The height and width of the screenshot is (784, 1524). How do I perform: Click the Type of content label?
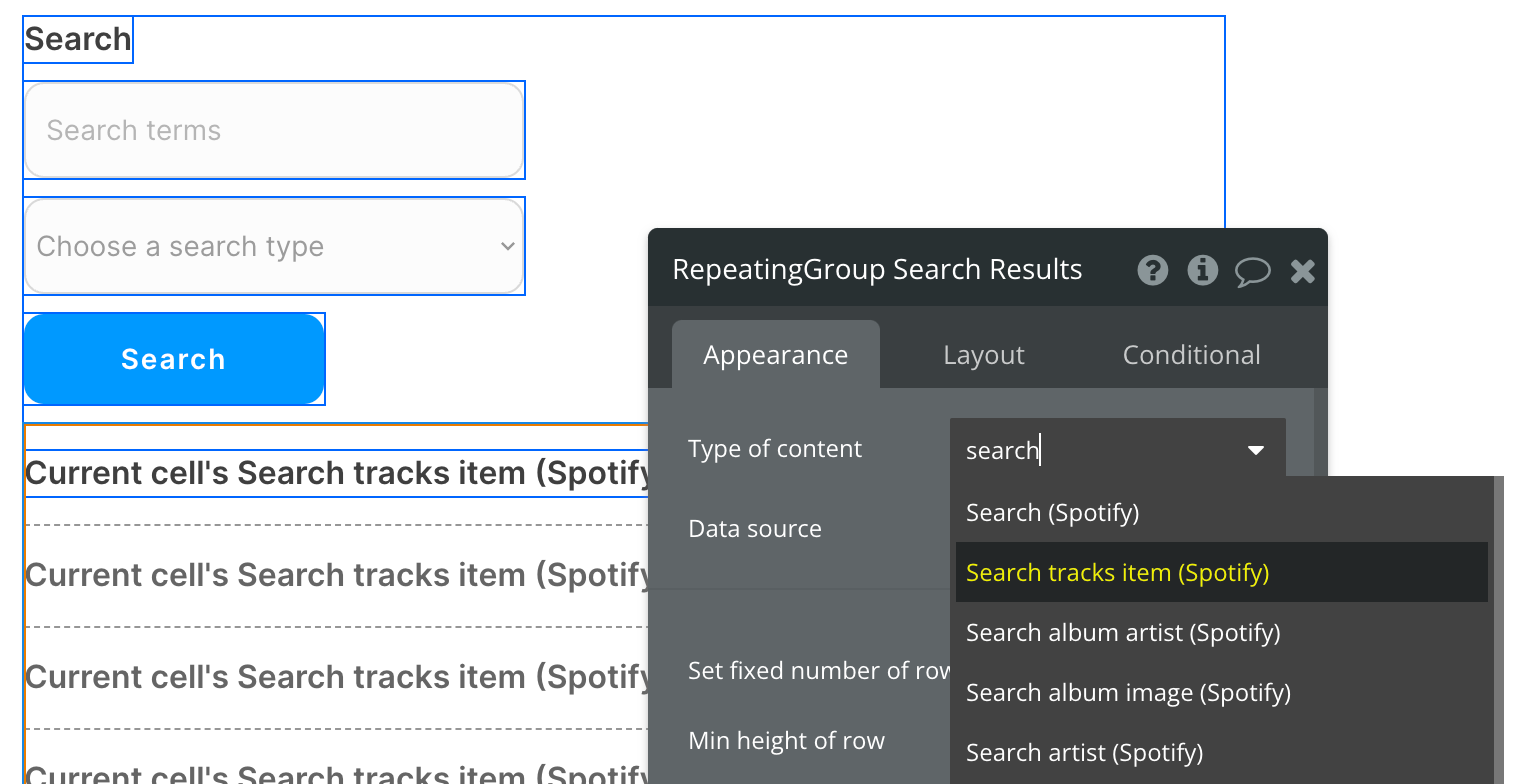[775, 449]
